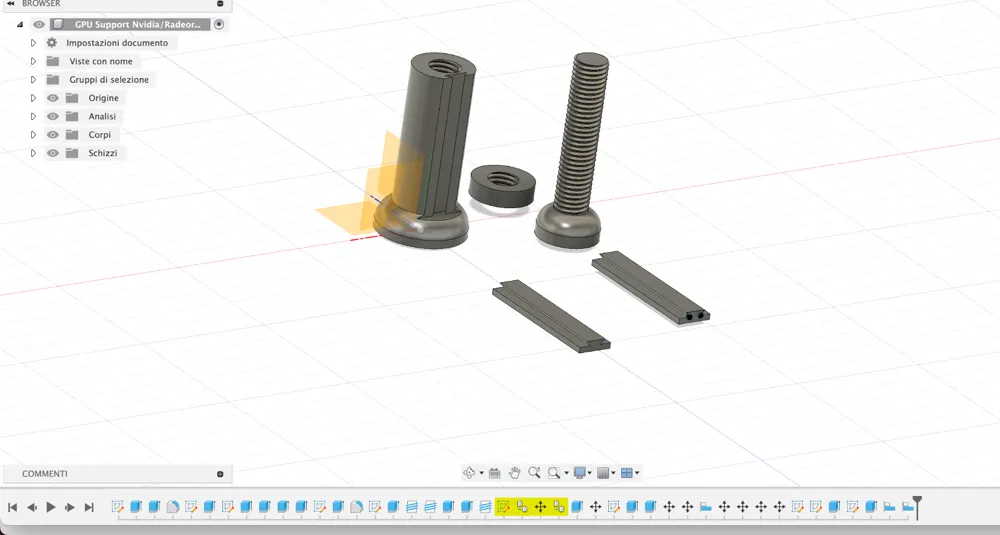Hide the Analisi folder via eye
Viewport: 1000px width, 535px height.
point(53,117)
